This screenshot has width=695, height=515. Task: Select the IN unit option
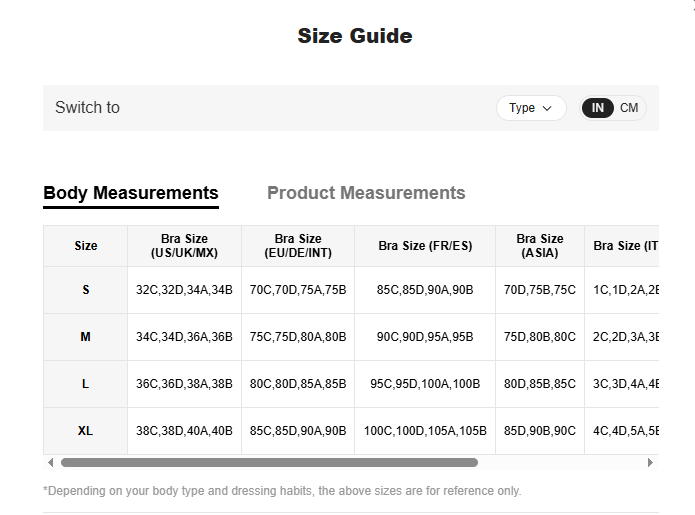597,108
